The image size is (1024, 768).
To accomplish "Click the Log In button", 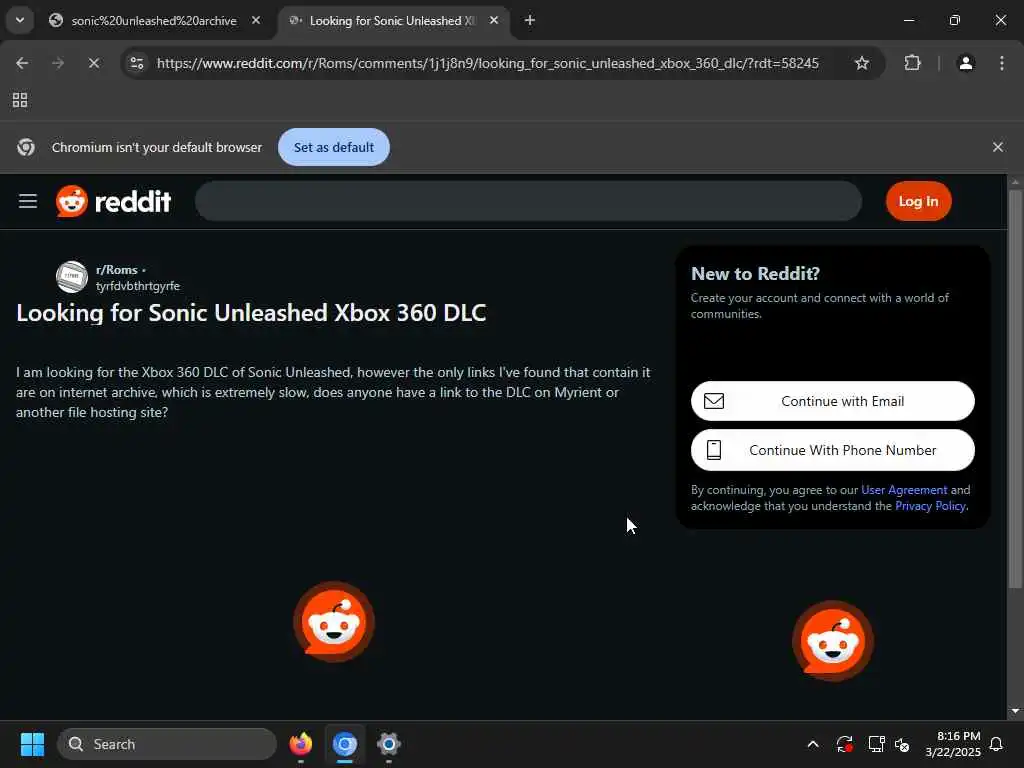I will pyautogui.click(x=918, y=201).
